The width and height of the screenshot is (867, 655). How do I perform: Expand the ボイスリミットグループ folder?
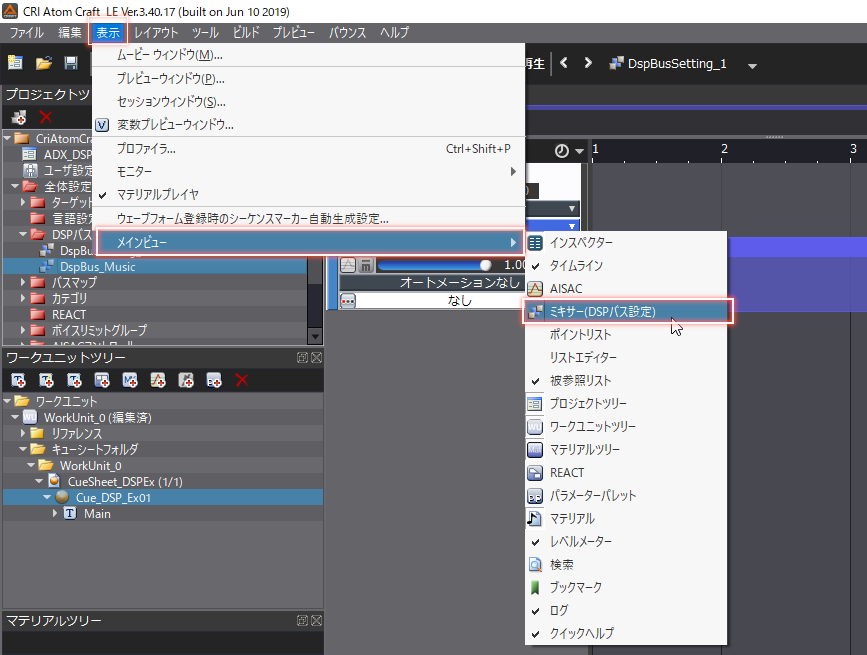[23, 331]
